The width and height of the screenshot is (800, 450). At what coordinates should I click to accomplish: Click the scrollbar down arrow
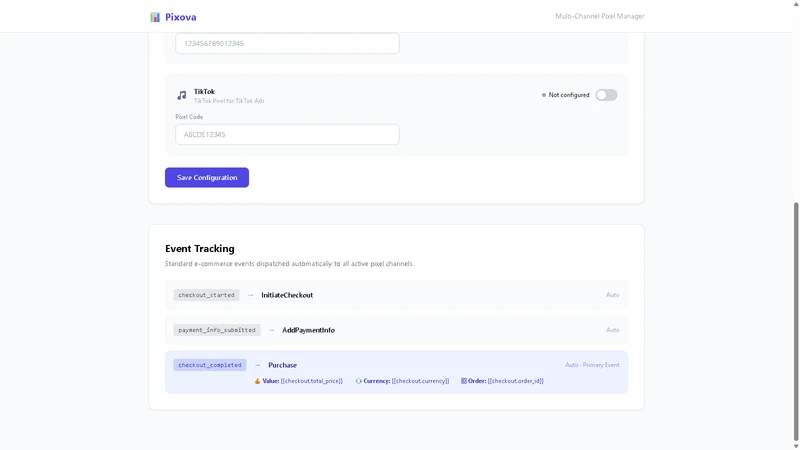(796, 446)
